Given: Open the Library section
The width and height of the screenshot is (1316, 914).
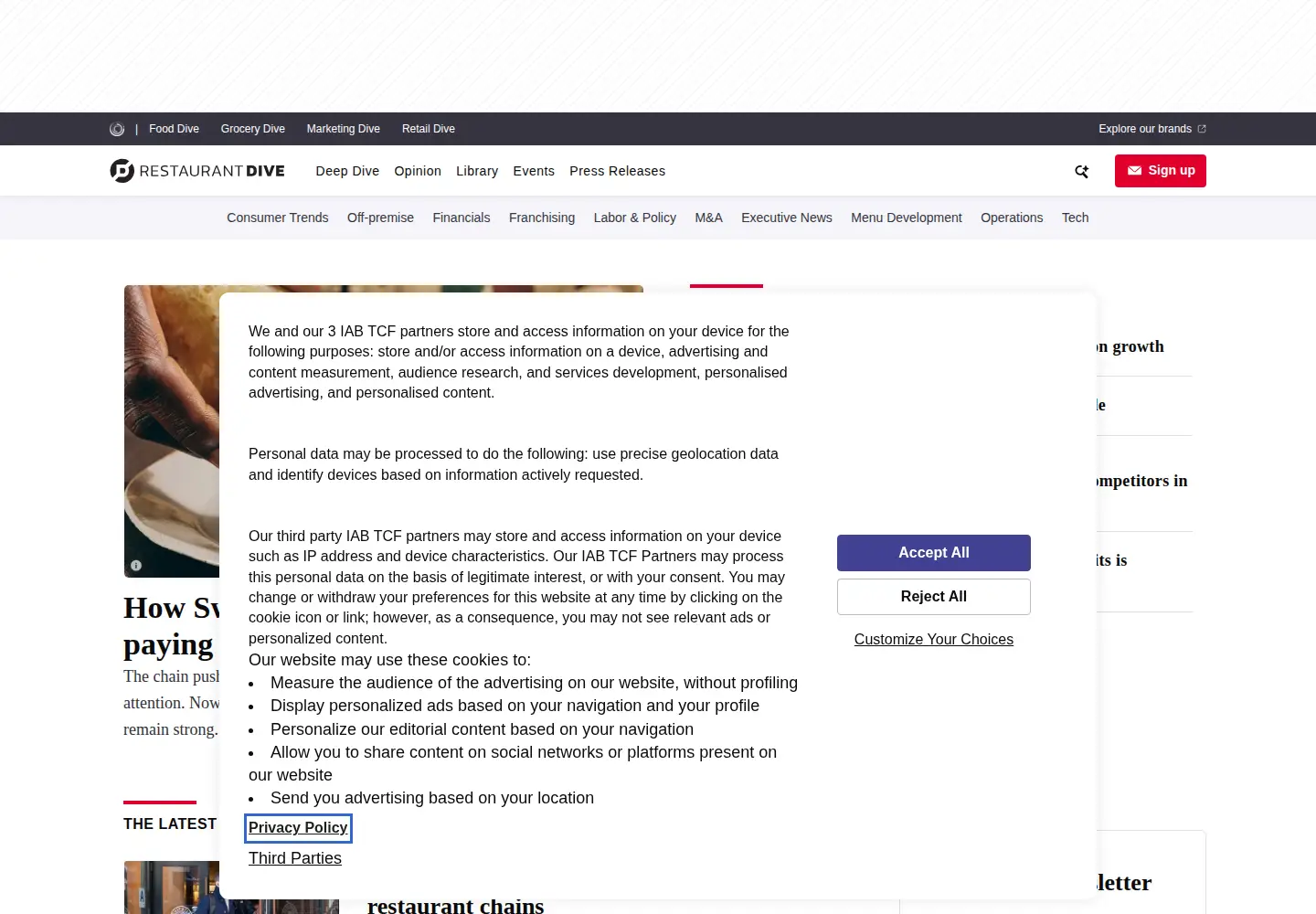Looking at the screenshot, I should [477, 171].
